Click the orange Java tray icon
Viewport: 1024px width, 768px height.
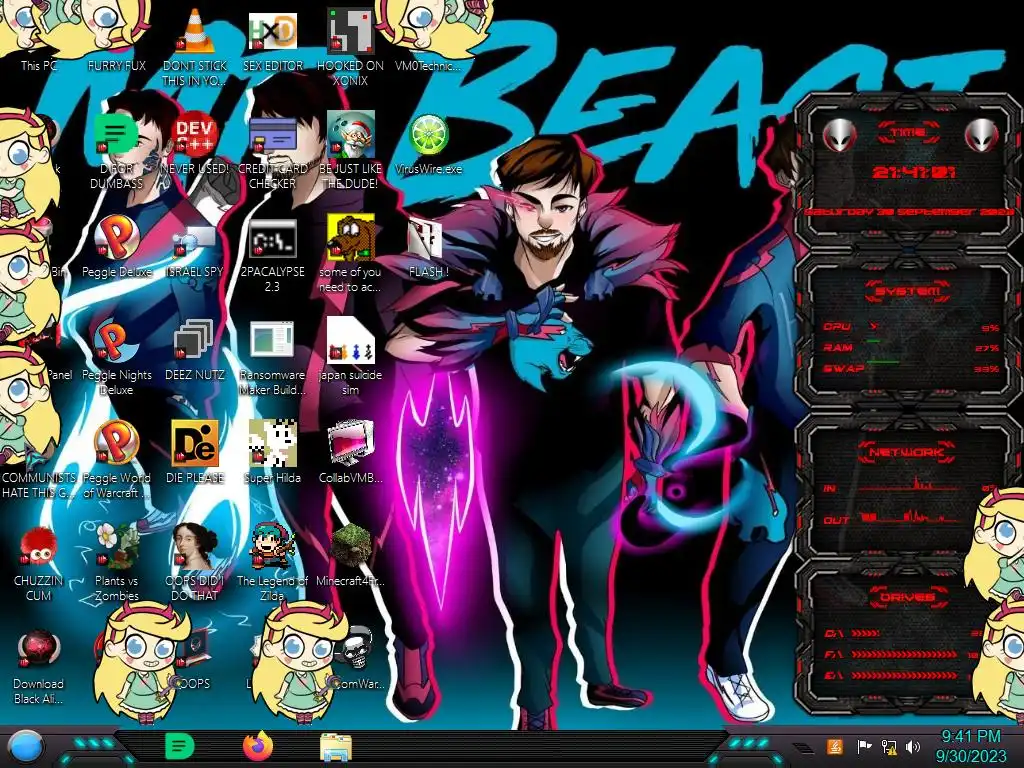834,746
